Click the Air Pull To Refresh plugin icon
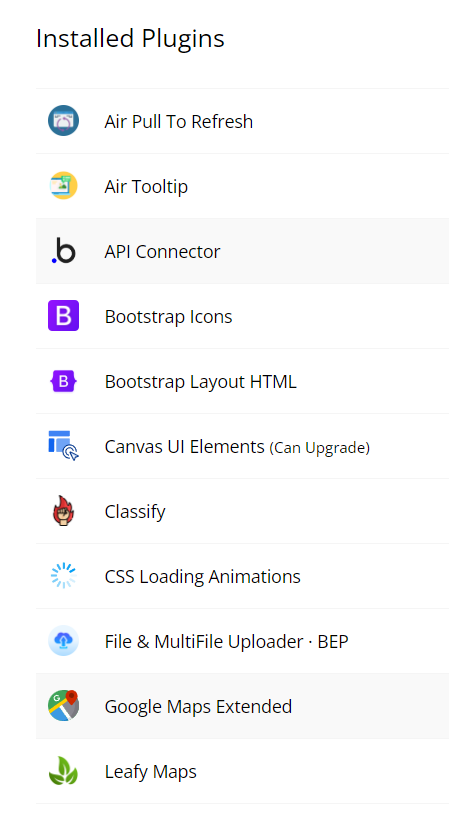 63,121
